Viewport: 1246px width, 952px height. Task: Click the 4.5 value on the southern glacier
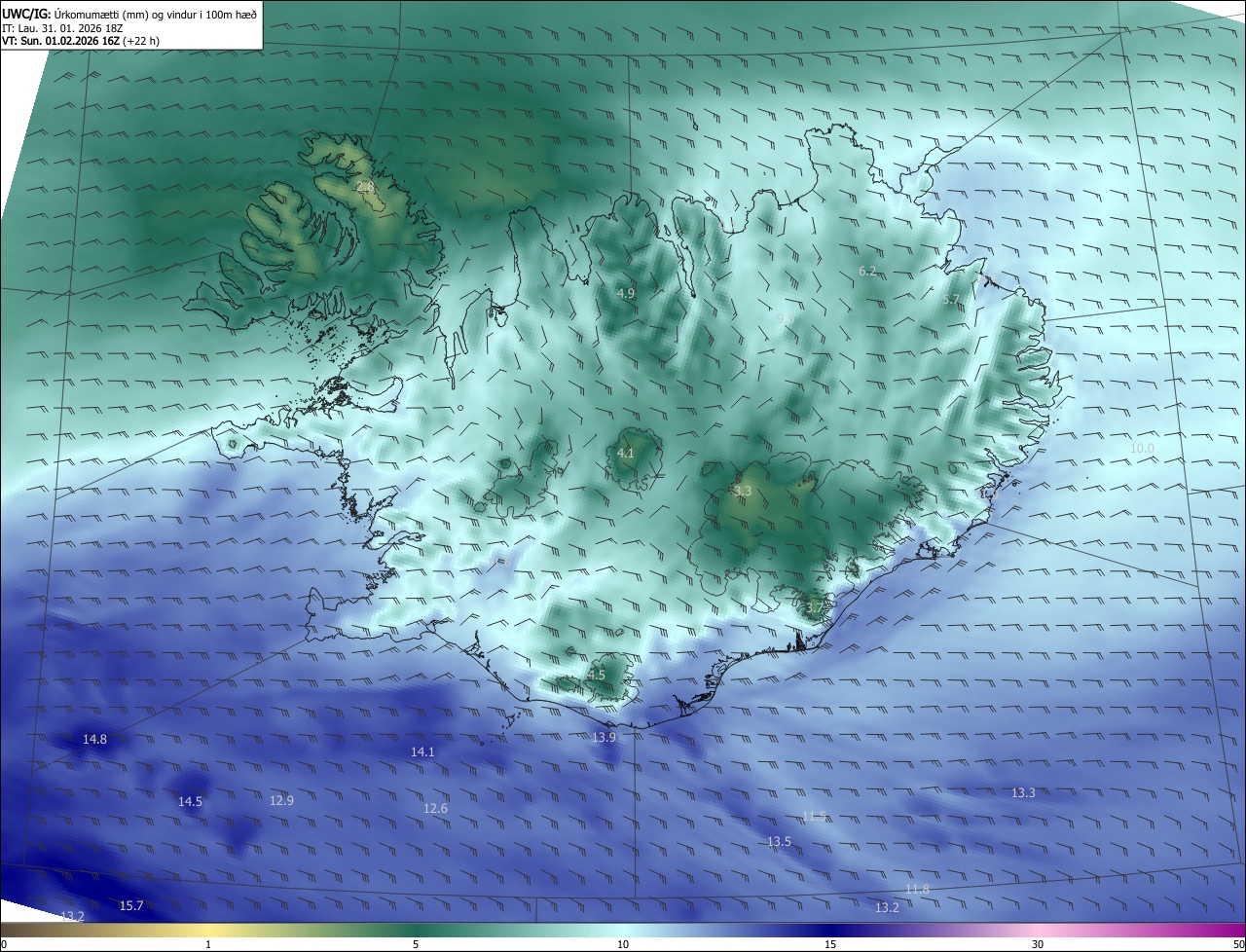click(597, 675)
